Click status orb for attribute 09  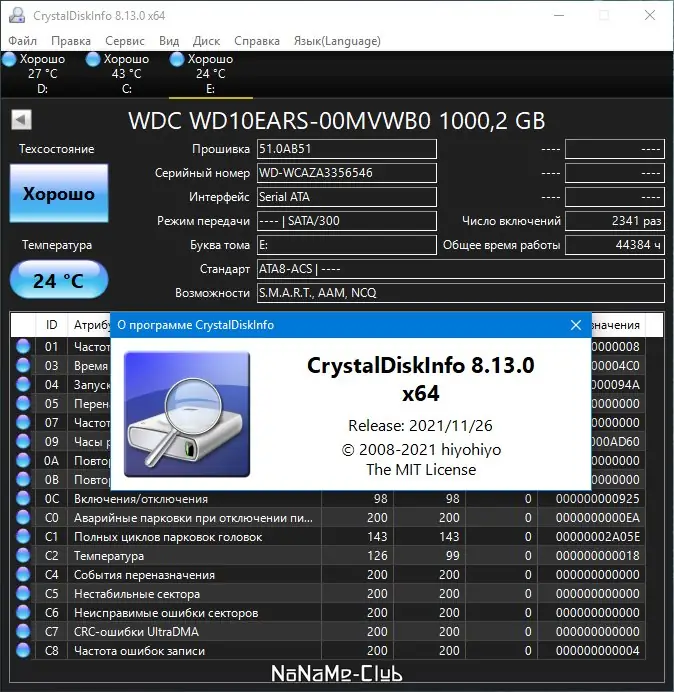[x=23, y=441]
